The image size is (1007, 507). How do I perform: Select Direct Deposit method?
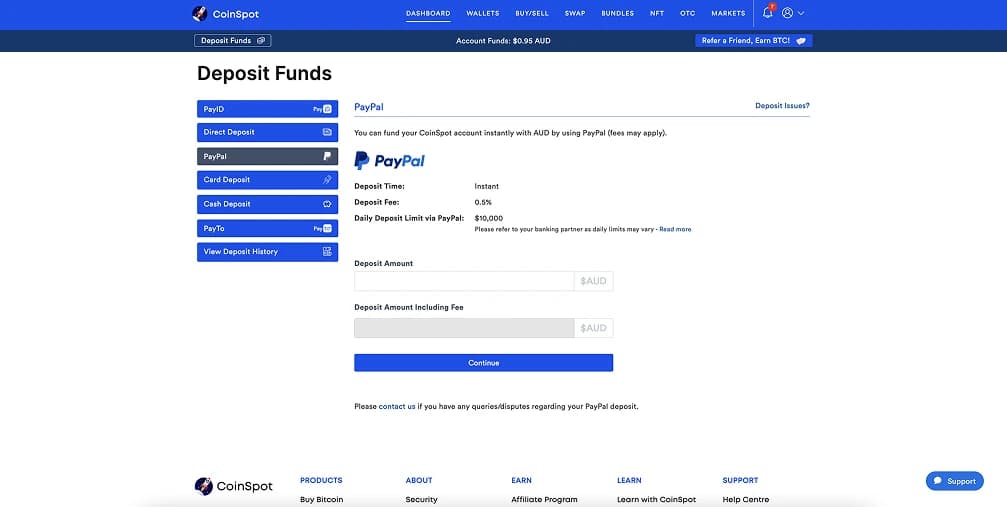pyautogui.click(x=267, y=132)
